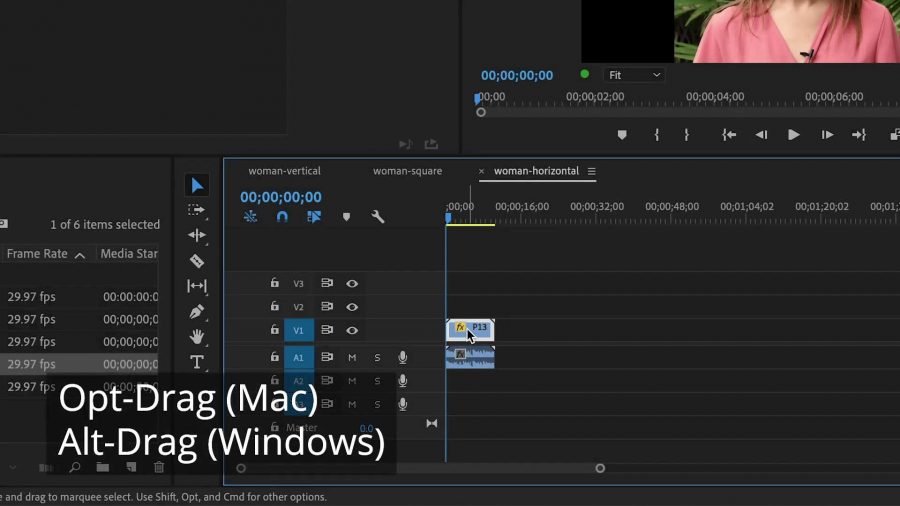The width and height of the screenshot is (900, 506).
Task: Select the Track Select Forward tool
Action: [196, 210]
